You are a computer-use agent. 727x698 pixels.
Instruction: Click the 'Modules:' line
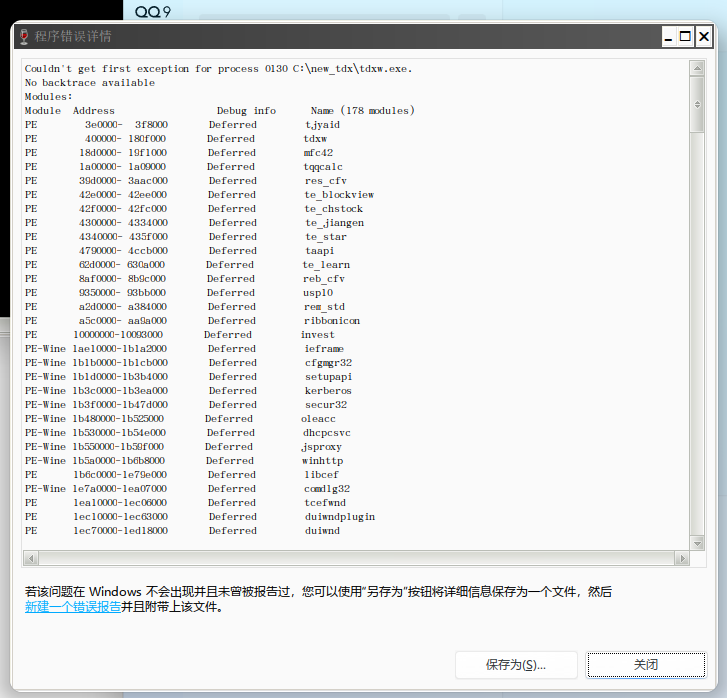click(x=49, y=96)
